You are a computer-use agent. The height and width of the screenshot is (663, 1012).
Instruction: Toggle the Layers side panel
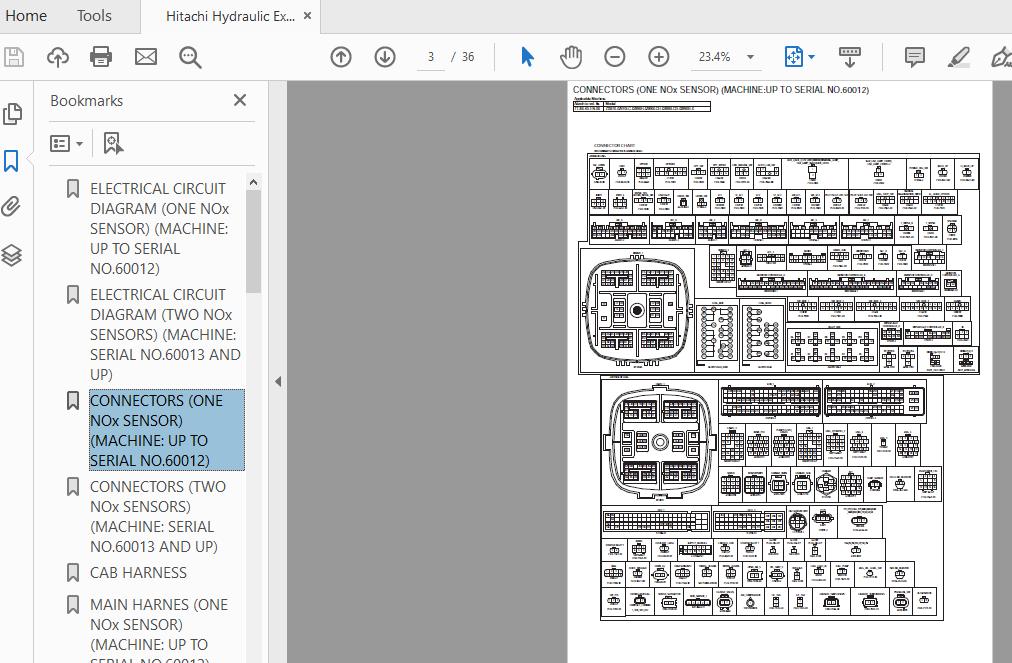pos(12,255)
